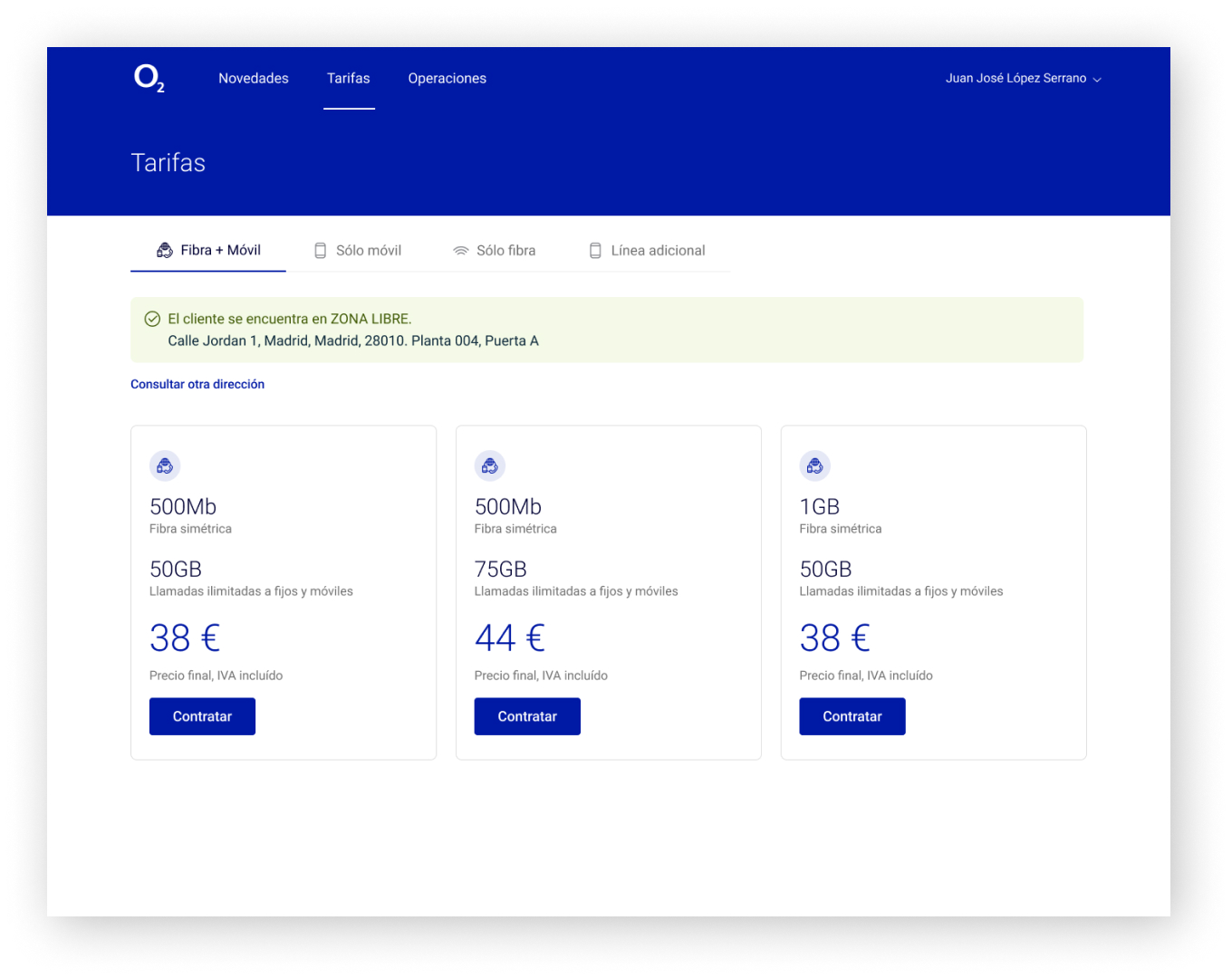This screenshot has width=1232, height=978.
Task: Click the 38 € price on the 500Mb card
Action: click(185, 638)
